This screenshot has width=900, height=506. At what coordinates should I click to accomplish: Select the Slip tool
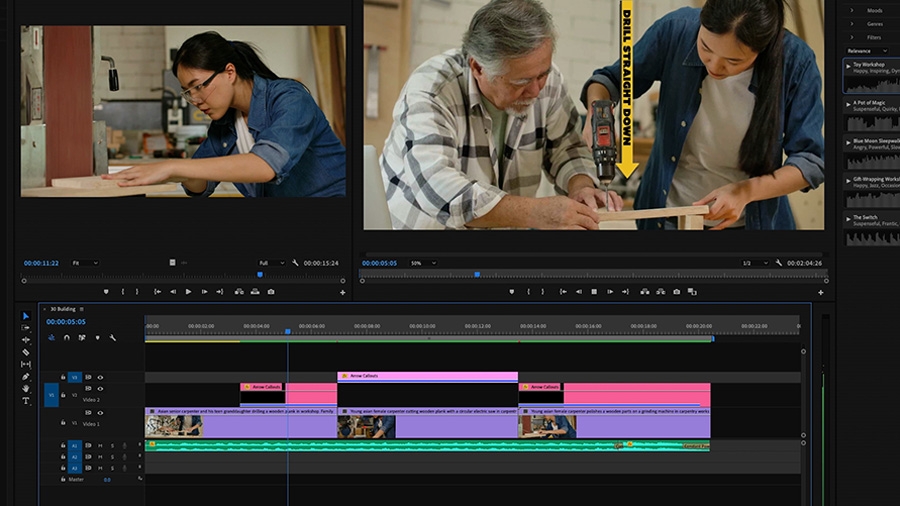coord(25,364)
